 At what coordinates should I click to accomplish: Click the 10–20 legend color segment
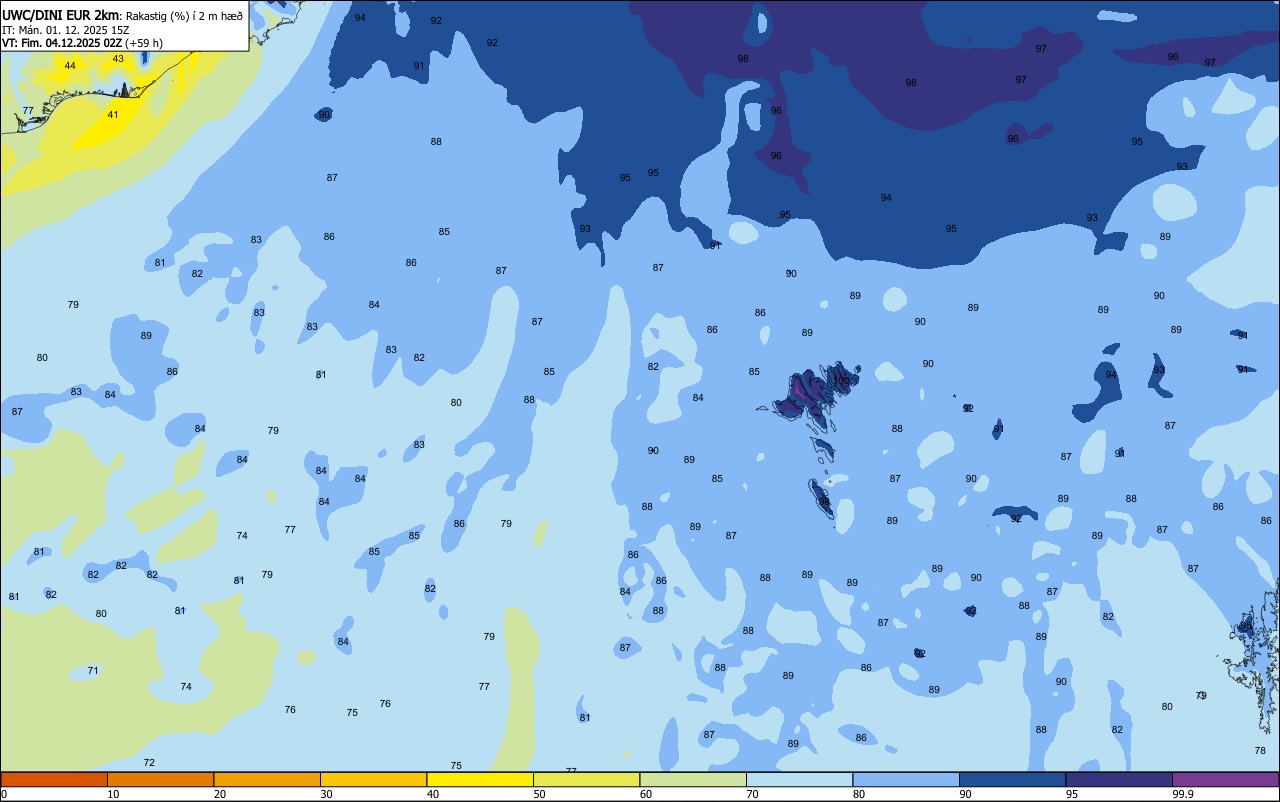tap(160, 779)
